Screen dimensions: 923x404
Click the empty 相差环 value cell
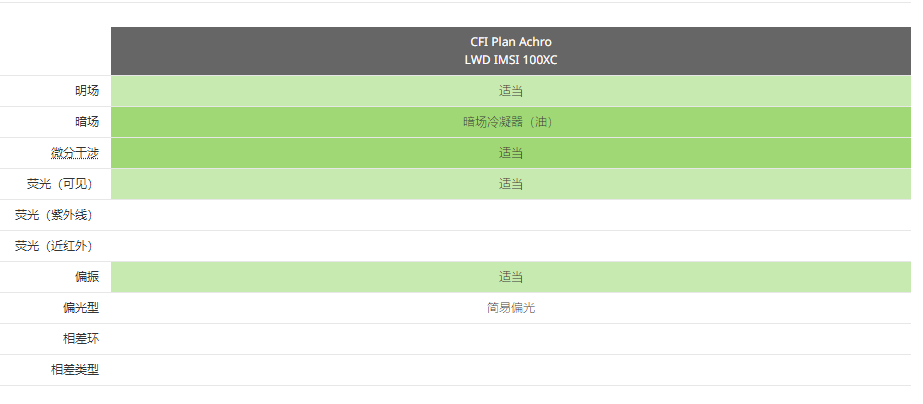pos(511,339)
